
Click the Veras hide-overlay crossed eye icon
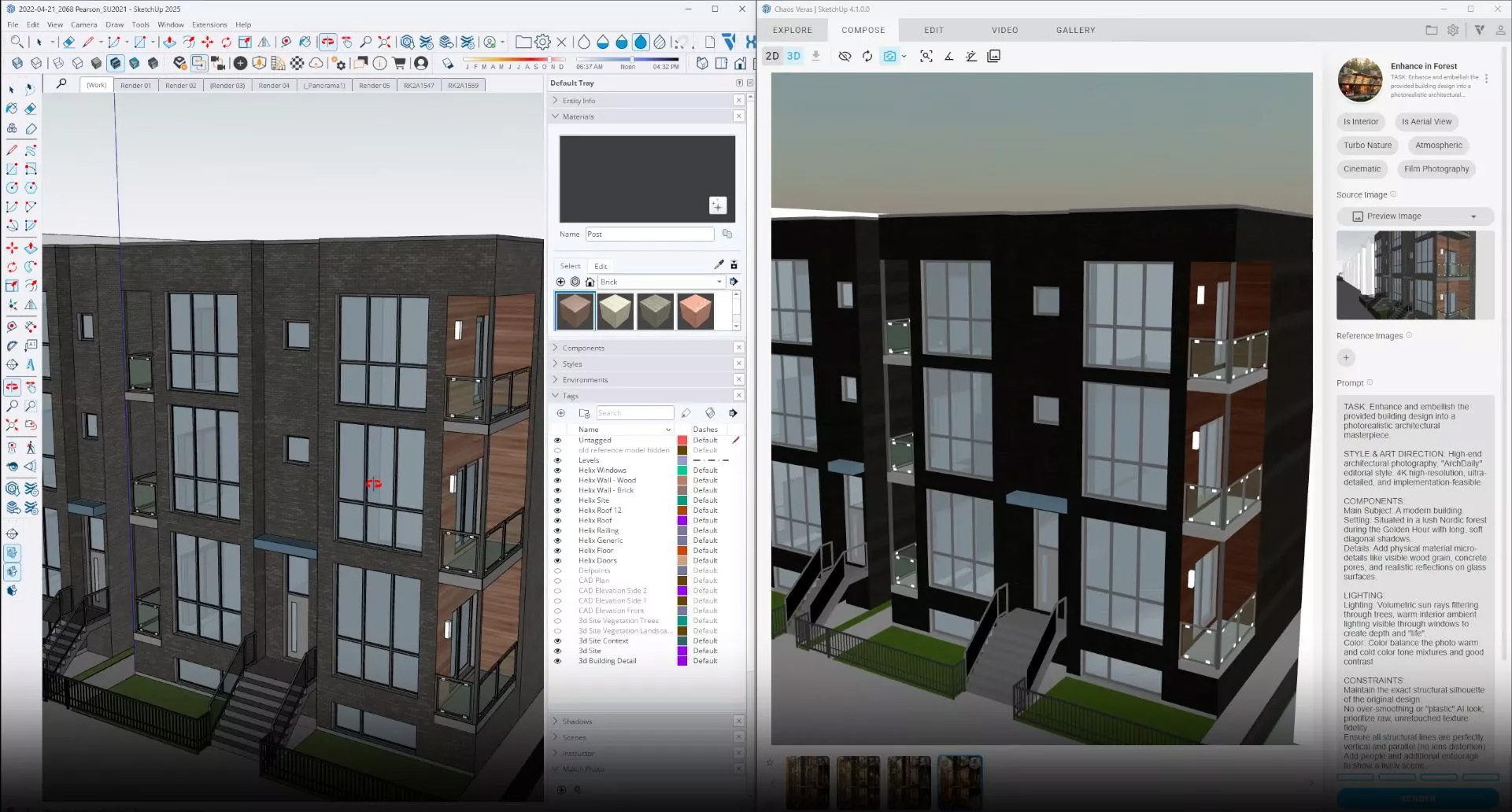[845, 57]
